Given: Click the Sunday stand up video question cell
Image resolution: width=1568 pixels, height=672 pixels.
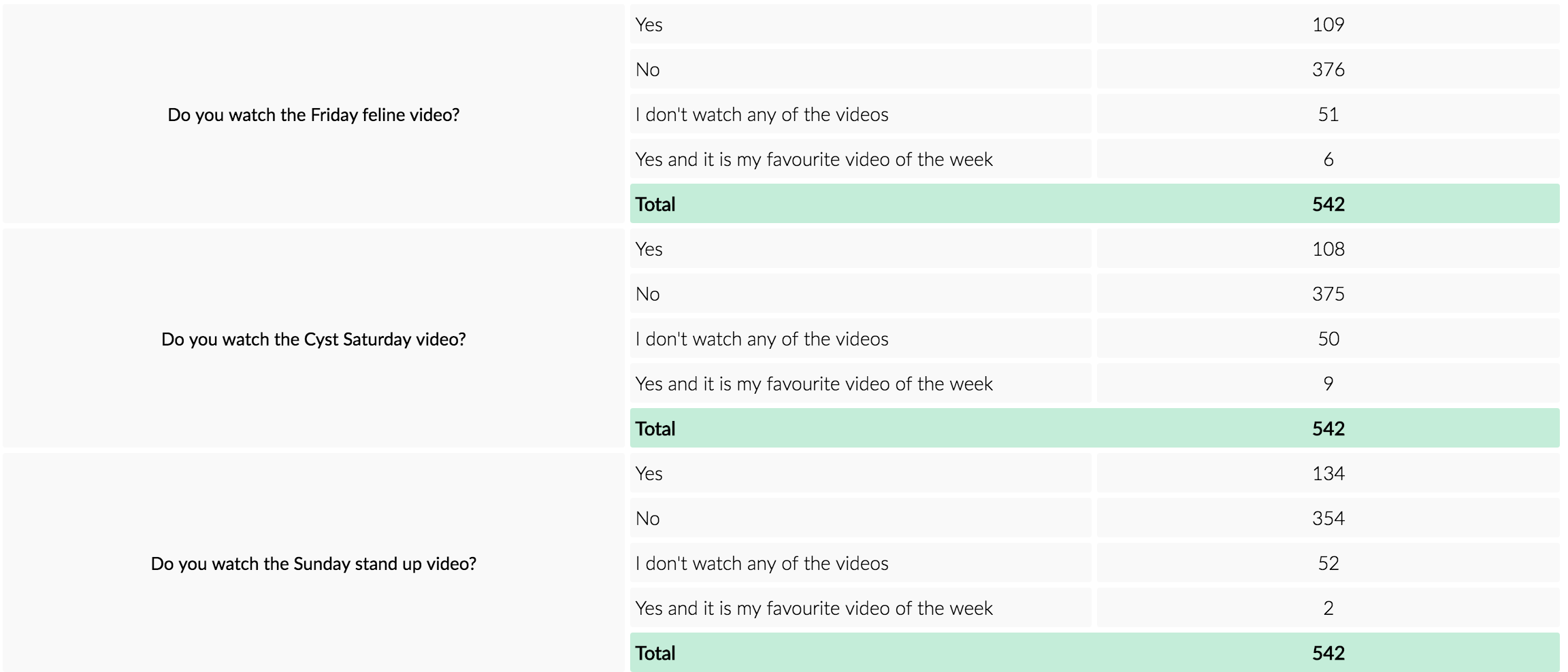Looking at the screenshot, I should point(313,563).
